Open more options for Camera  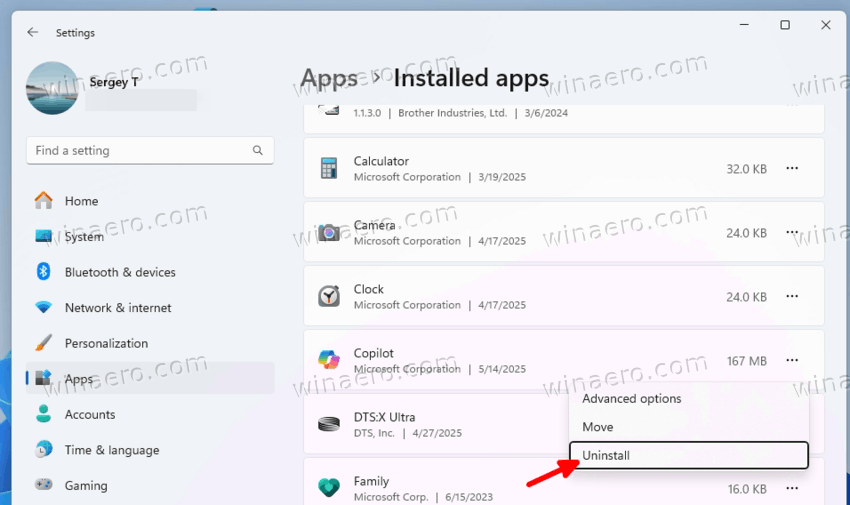[x=792, y=232]
